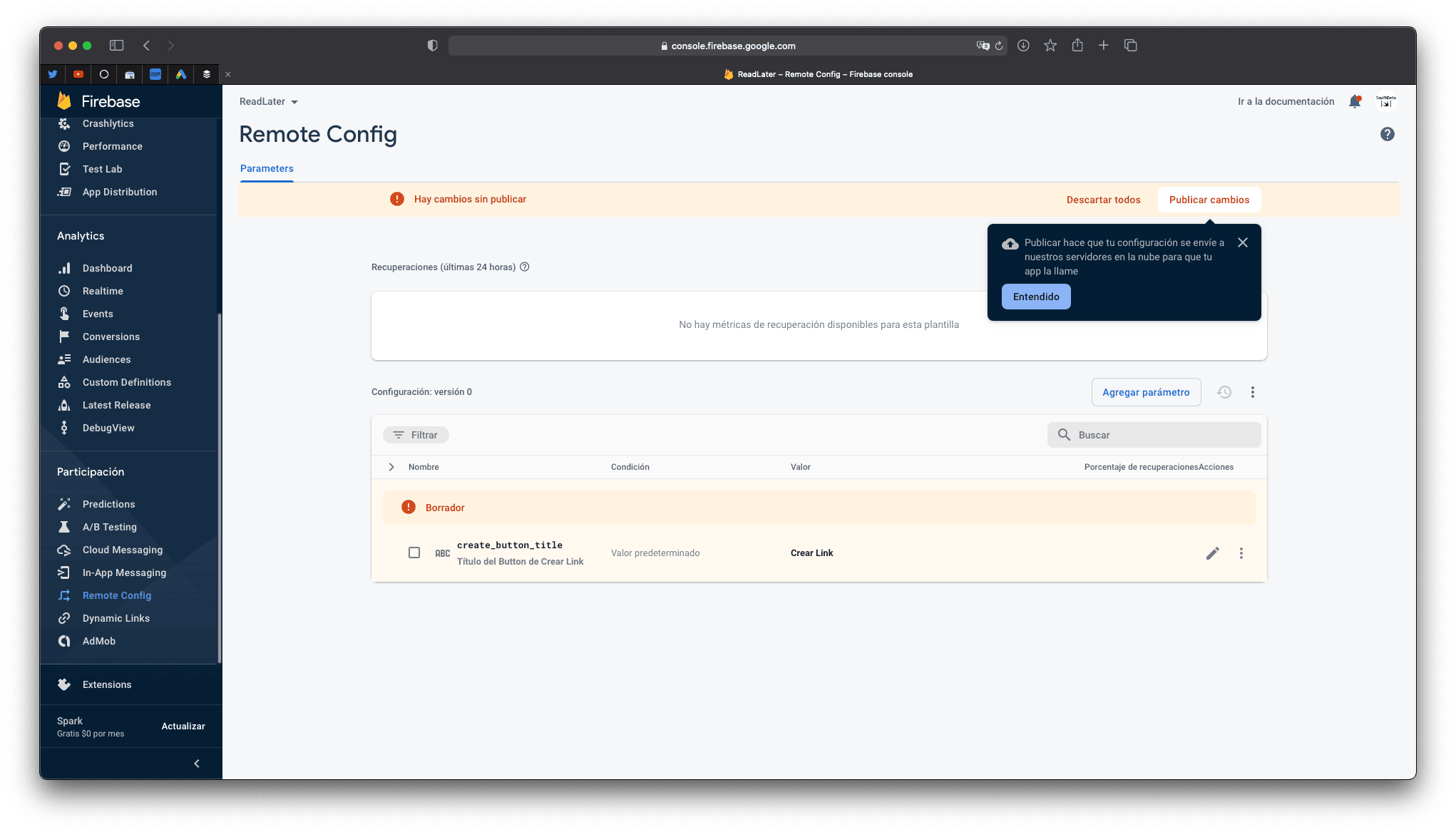The image size is (1456, 832).
Task: Click the Parameters tab
Action: [x=265, y=168]
